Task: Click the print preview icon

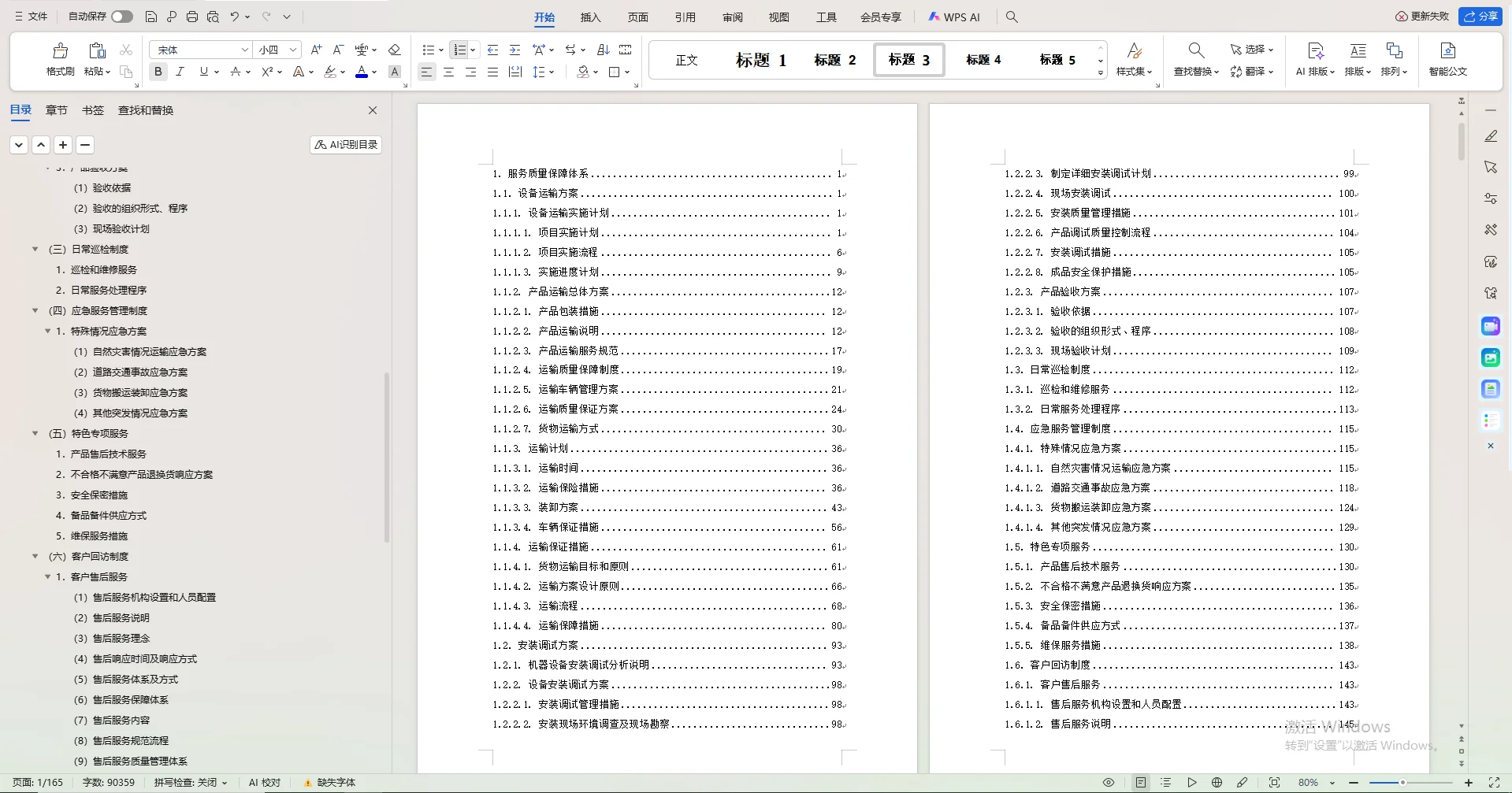Action: click(213, 17)
